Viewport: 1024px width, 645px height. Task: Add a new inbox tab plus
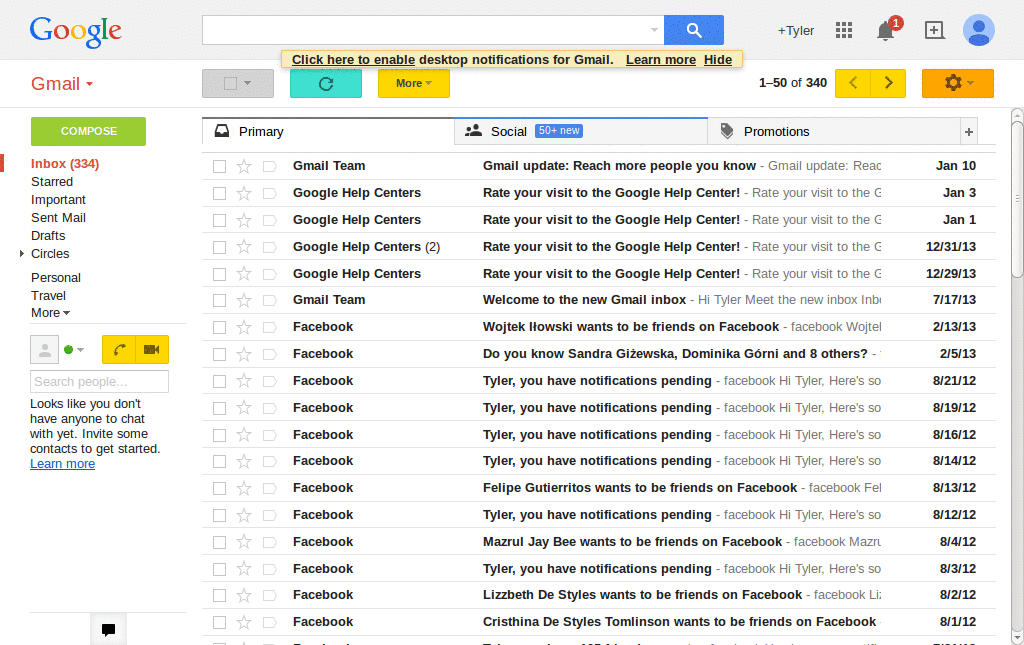tap(968, 132)
